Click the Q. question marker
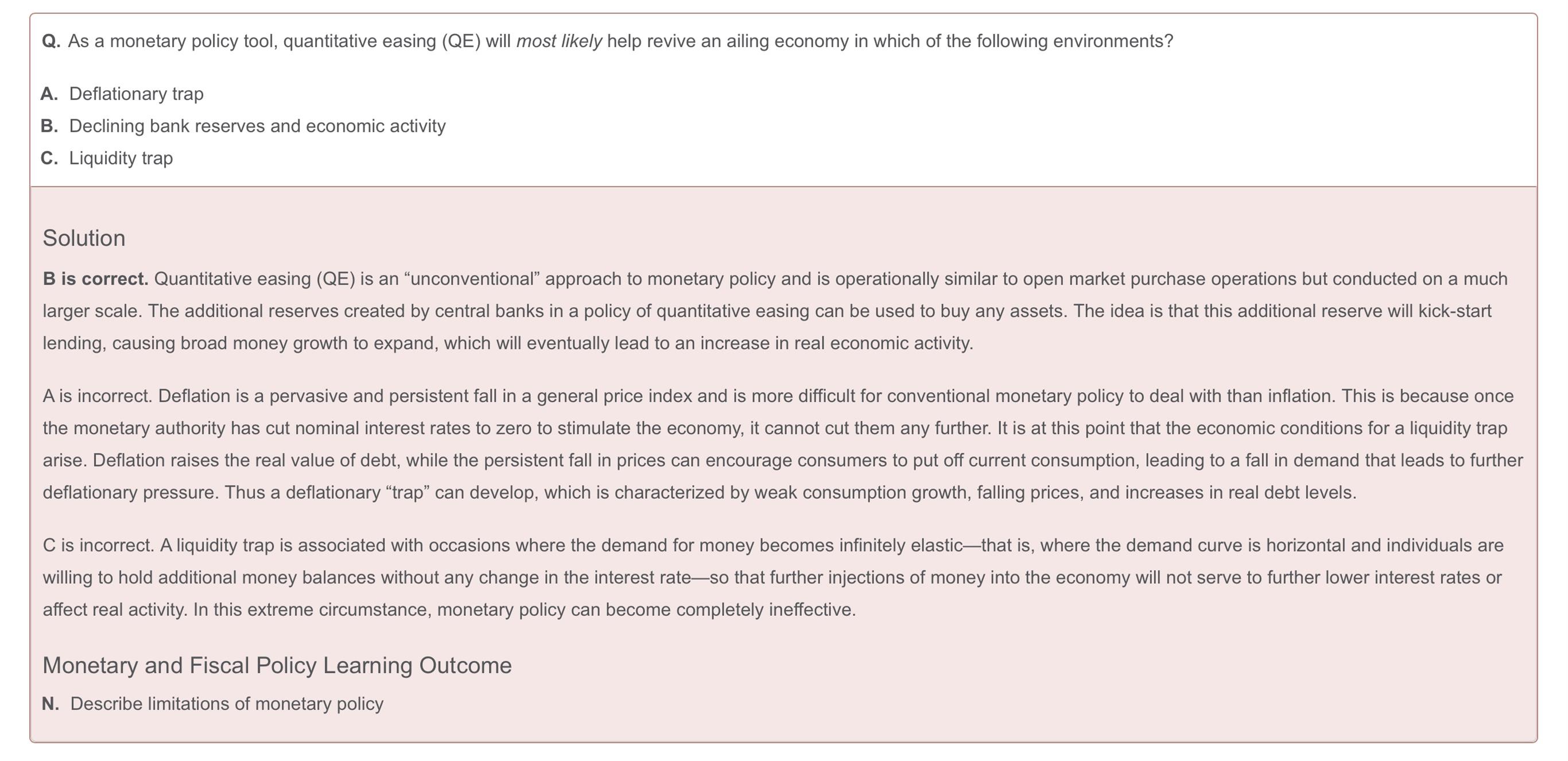The width and height of the screenshot is (1568, 761). 51,41
